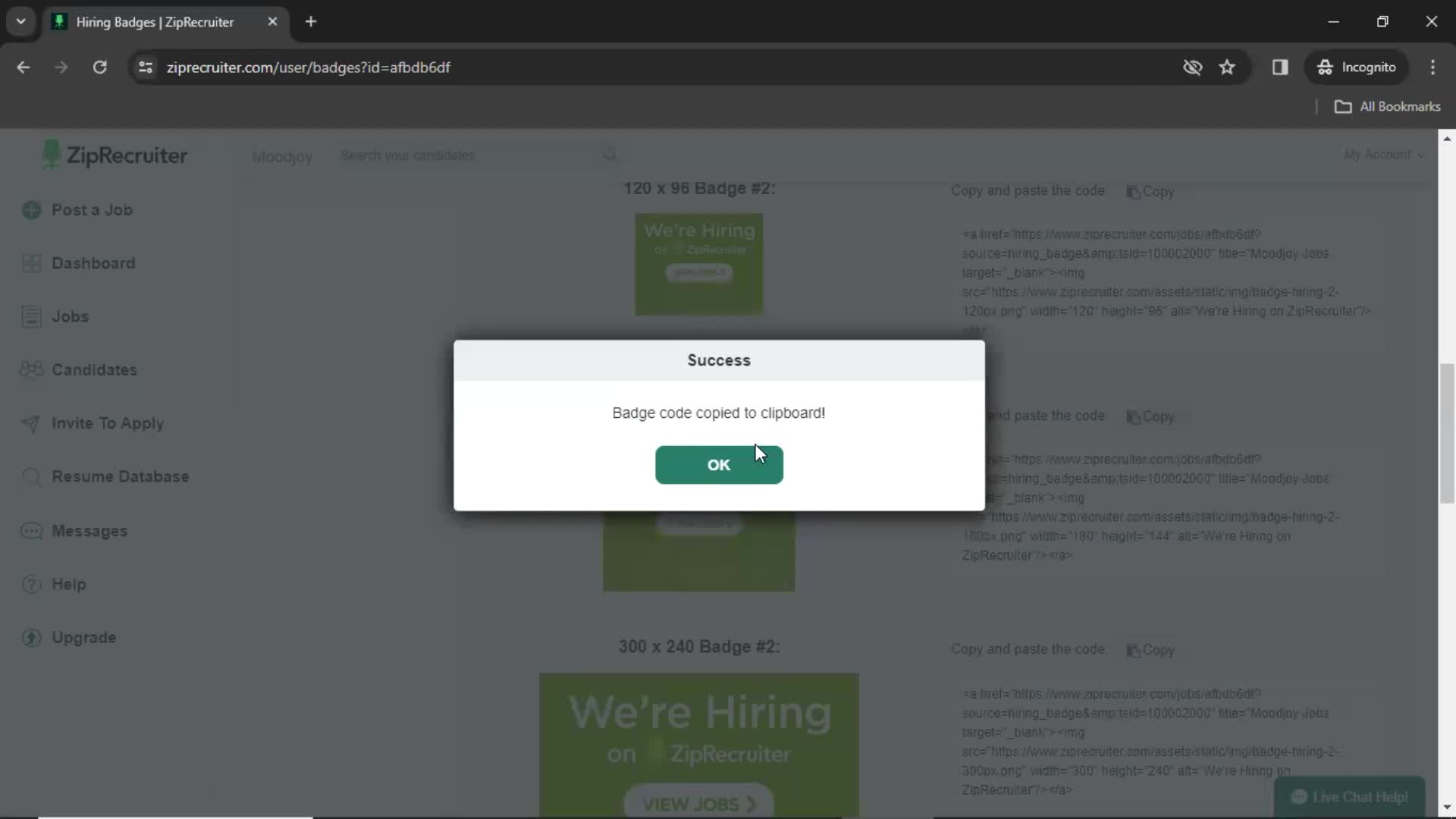Bookmark this page with the star icon

click(x=1227, y=67)
